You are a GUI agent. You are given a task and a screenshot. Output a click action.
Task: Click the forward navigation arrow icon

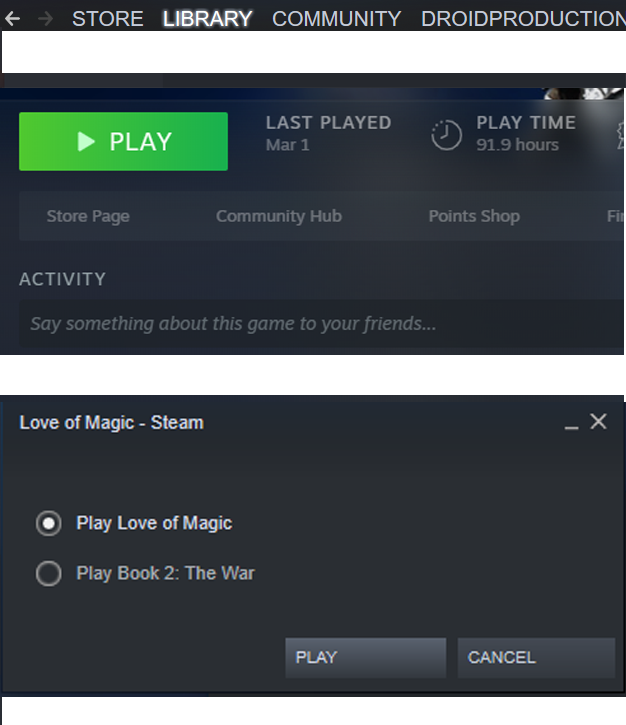[x=45, y=19]
